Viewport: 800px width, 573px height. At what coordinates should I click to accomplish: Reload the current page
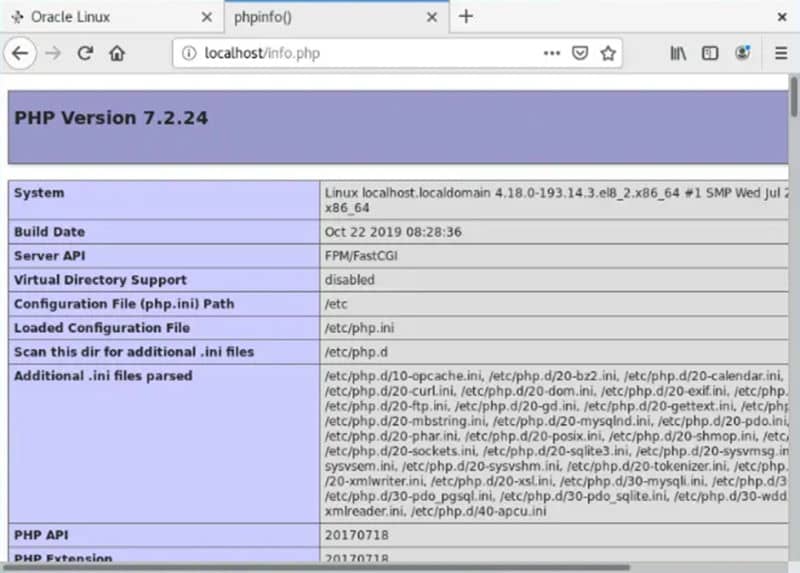86,53
